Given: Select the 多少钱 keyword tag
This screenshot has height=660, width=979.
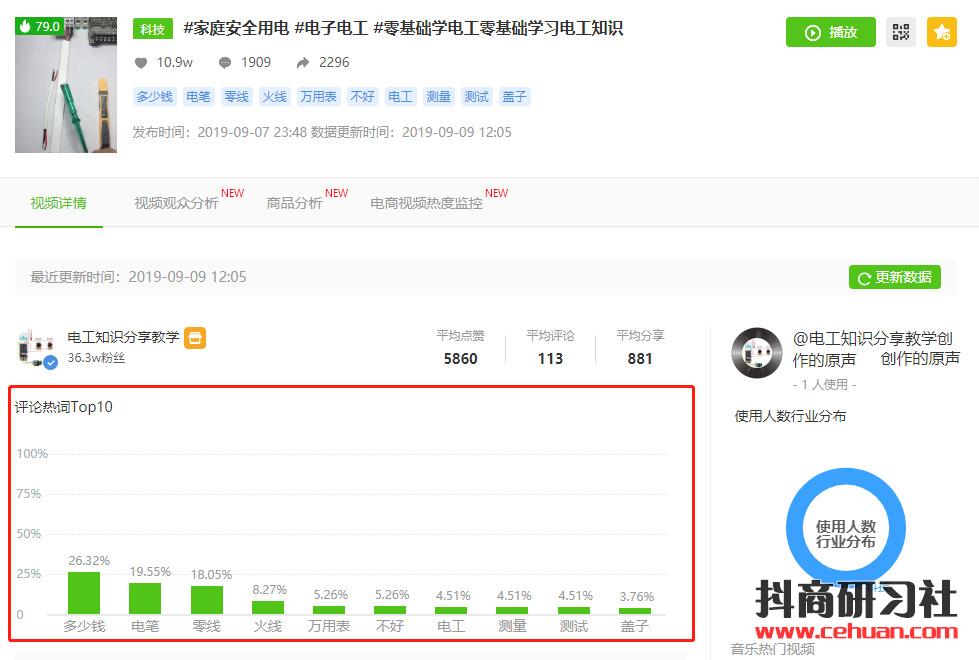Looking at the screenshot, I should (x=154, y=97).
